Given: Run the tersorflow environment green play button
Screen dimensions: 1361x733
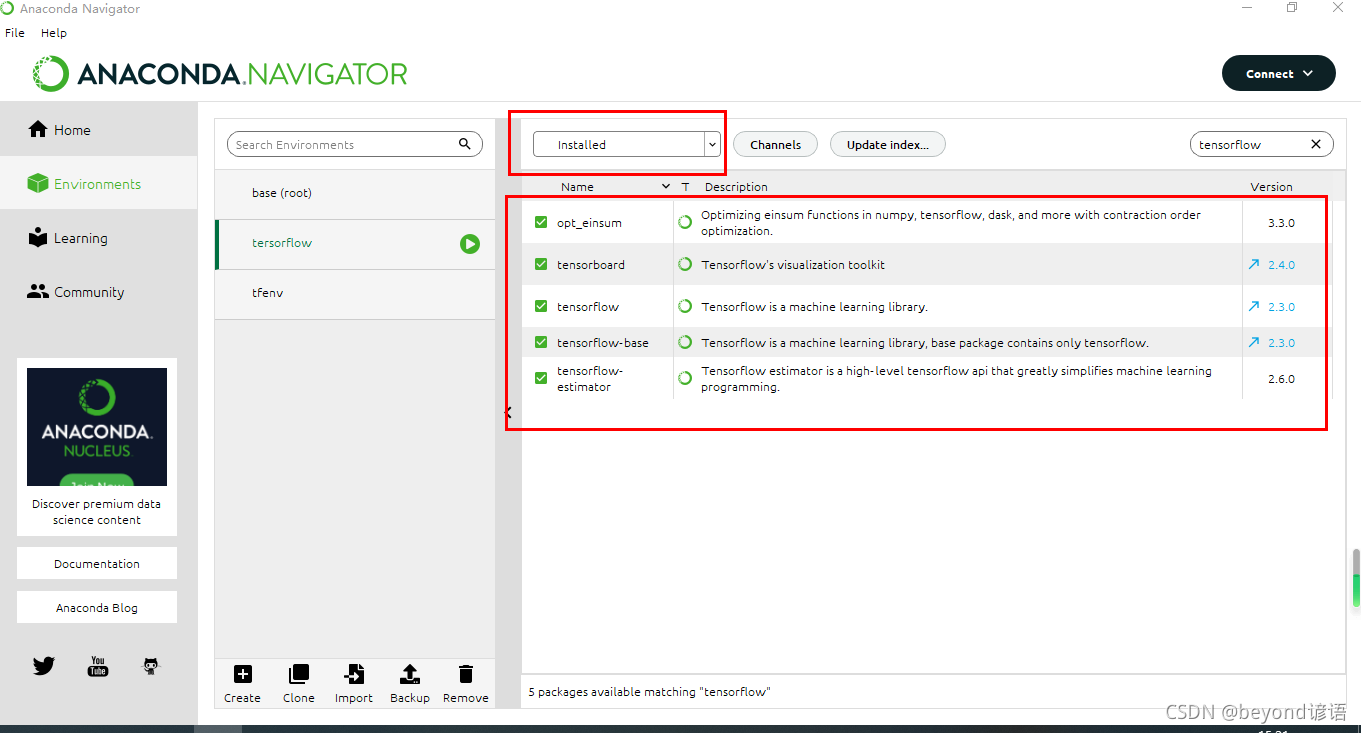Looking at the screenshot, I should point(470,244).
